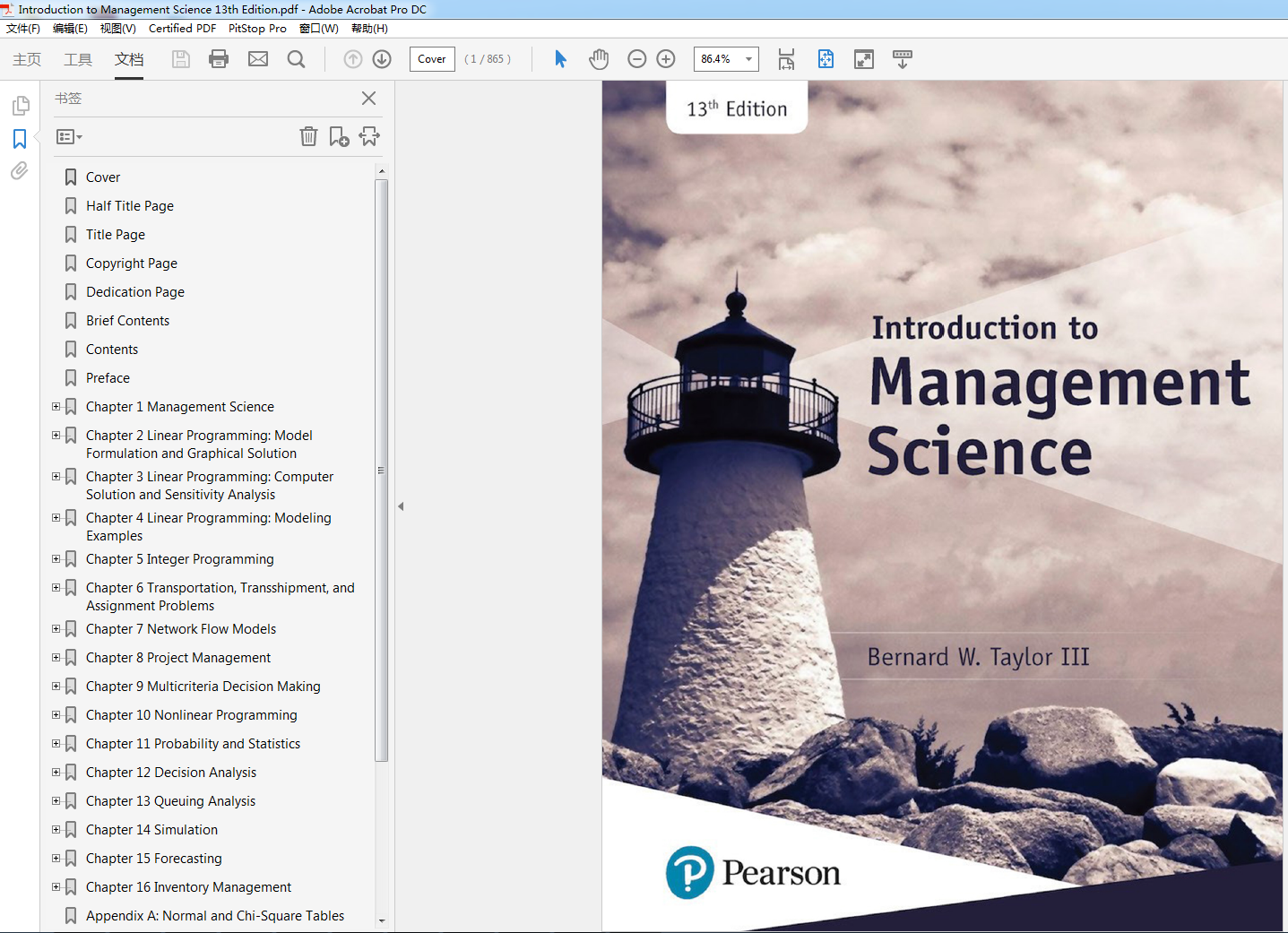Close the bookmarks panel
This screenshot has width=1288, height=933.
pyautogui.click(x=368, y=98)
